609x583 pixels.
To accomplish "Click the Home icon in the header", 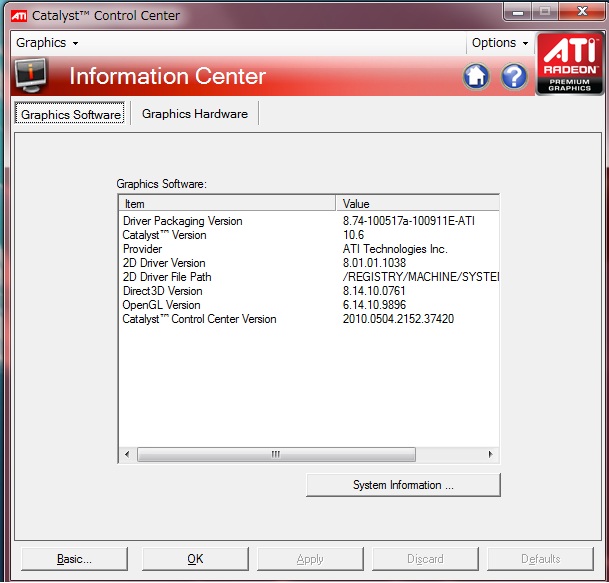I will [477, 76].
